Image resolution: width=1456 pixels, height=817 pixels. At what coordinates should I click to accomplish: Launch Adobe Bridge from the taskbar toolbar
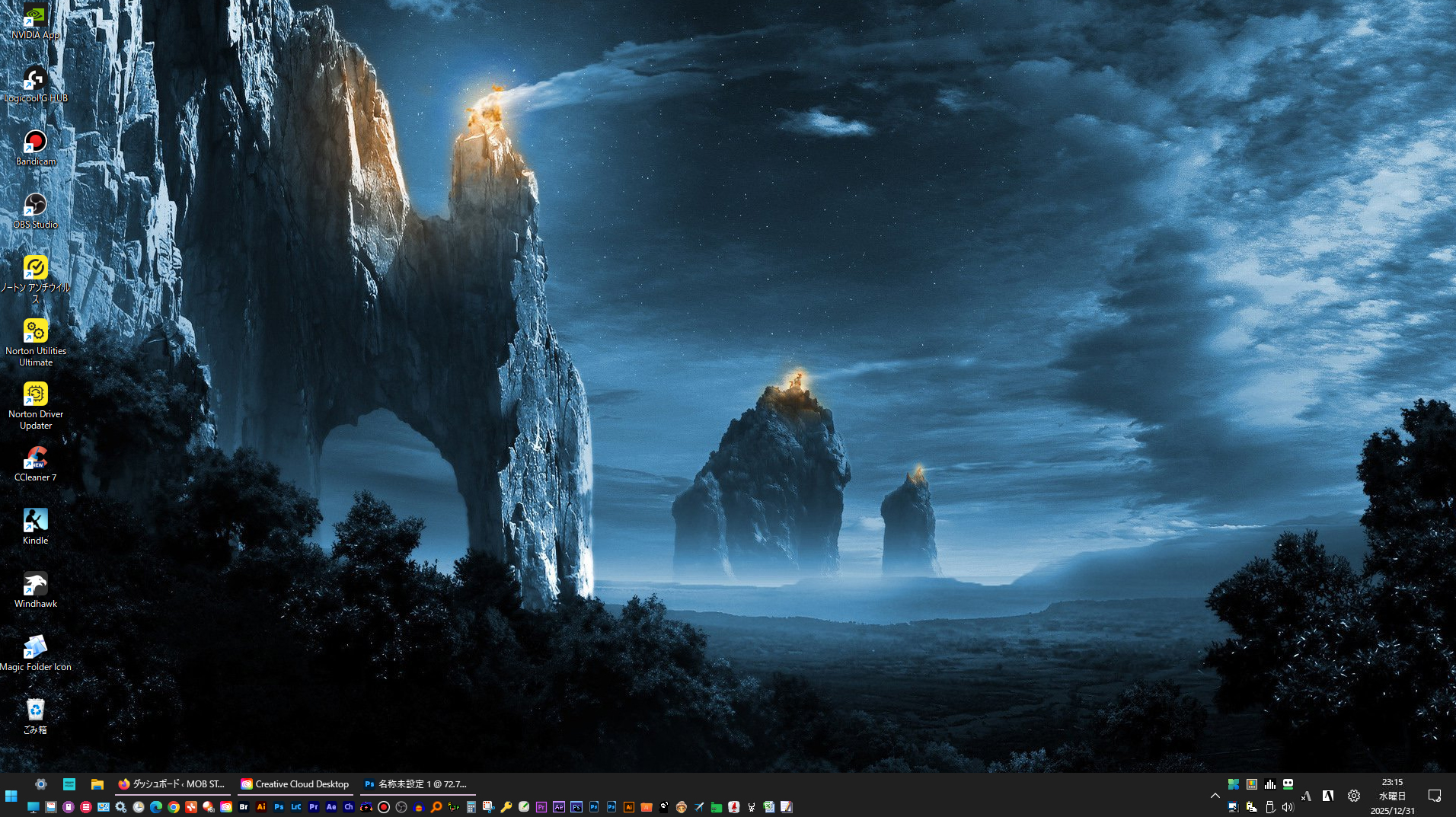(x=244, y=807)
